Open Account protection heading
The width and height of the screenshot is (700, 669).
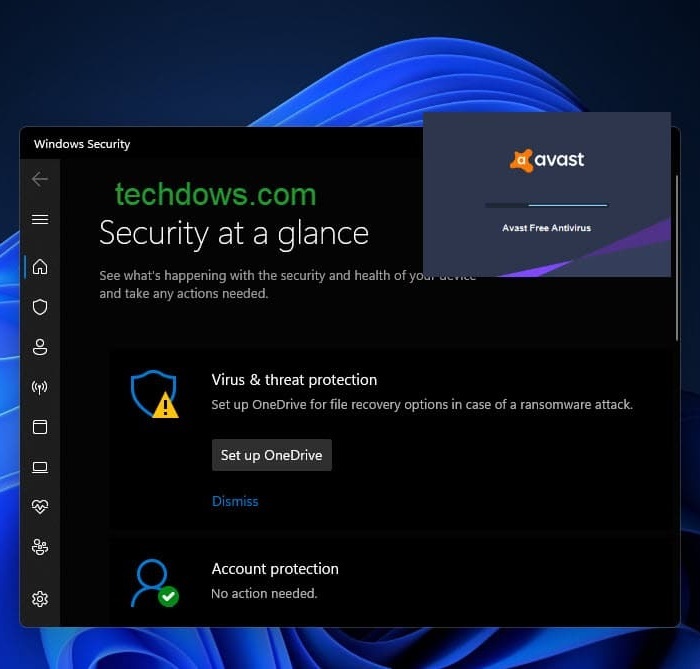click(275, 569)
